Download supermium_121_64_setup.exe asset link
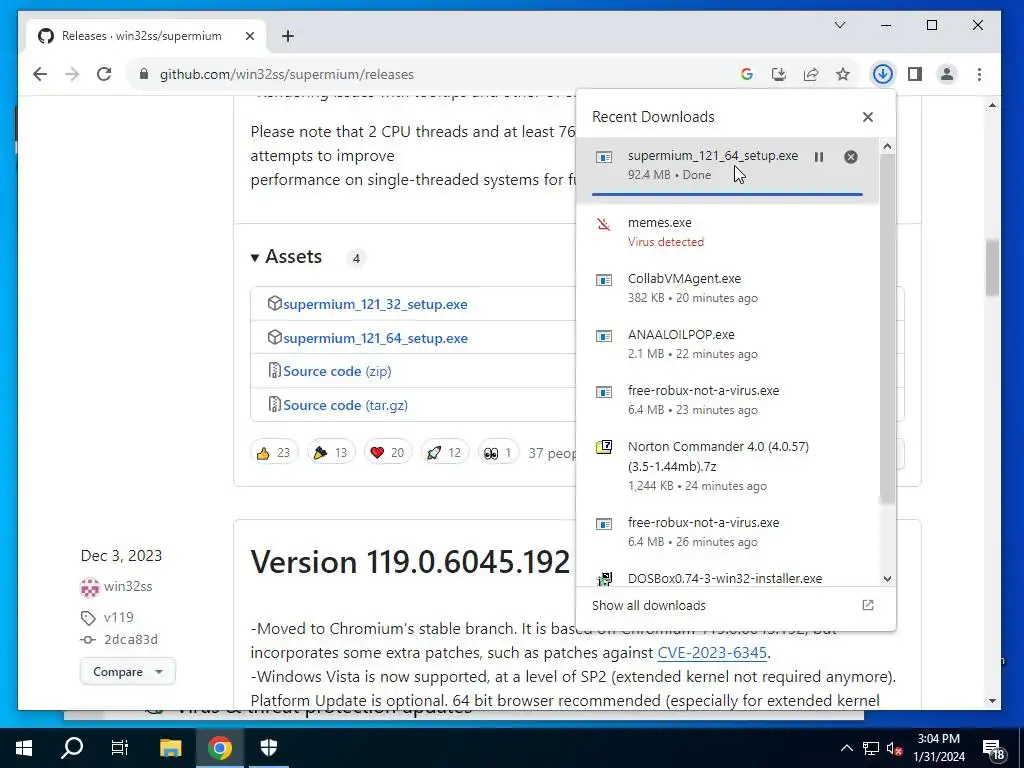Image resolution: width=1024 pixels, height=768 pixels. (375, 338)
